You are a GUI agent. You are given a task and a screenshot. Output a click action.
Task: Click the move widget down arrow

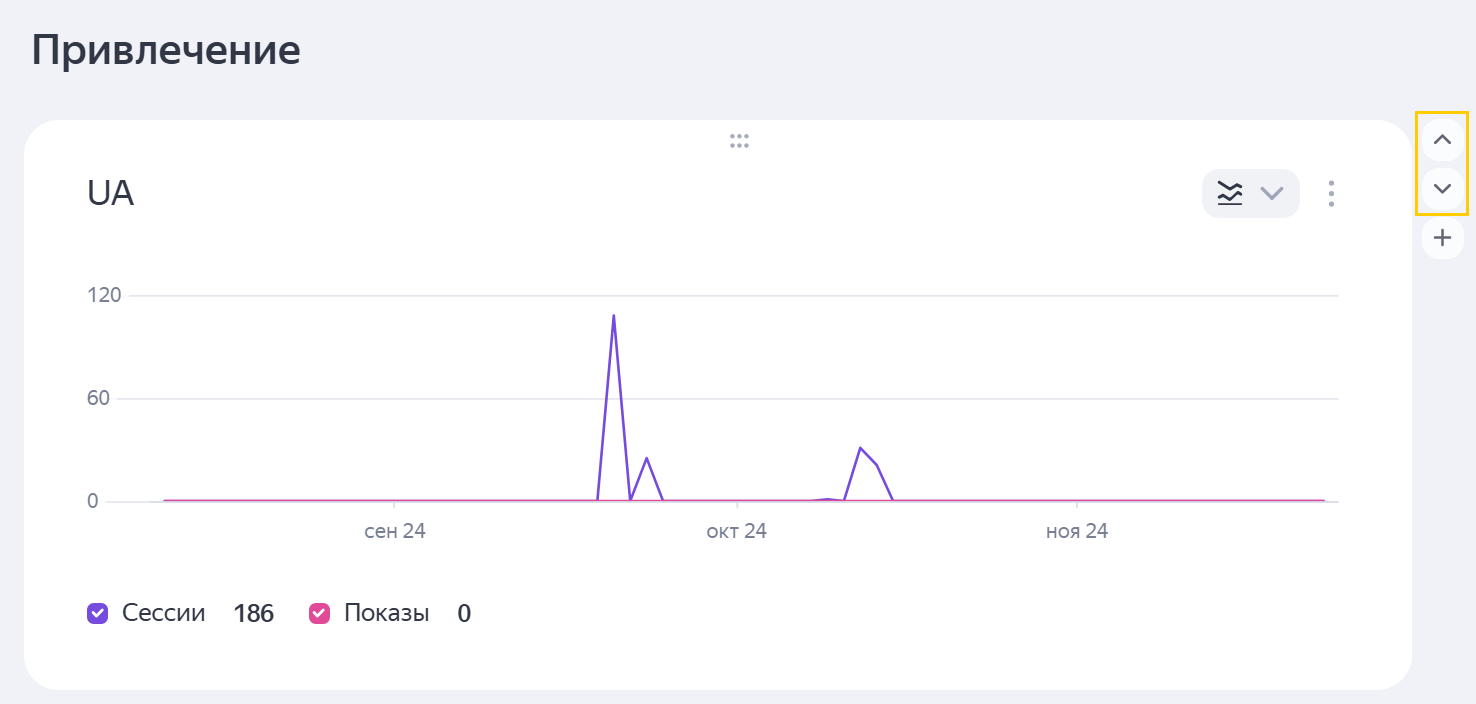[1441, 188]
